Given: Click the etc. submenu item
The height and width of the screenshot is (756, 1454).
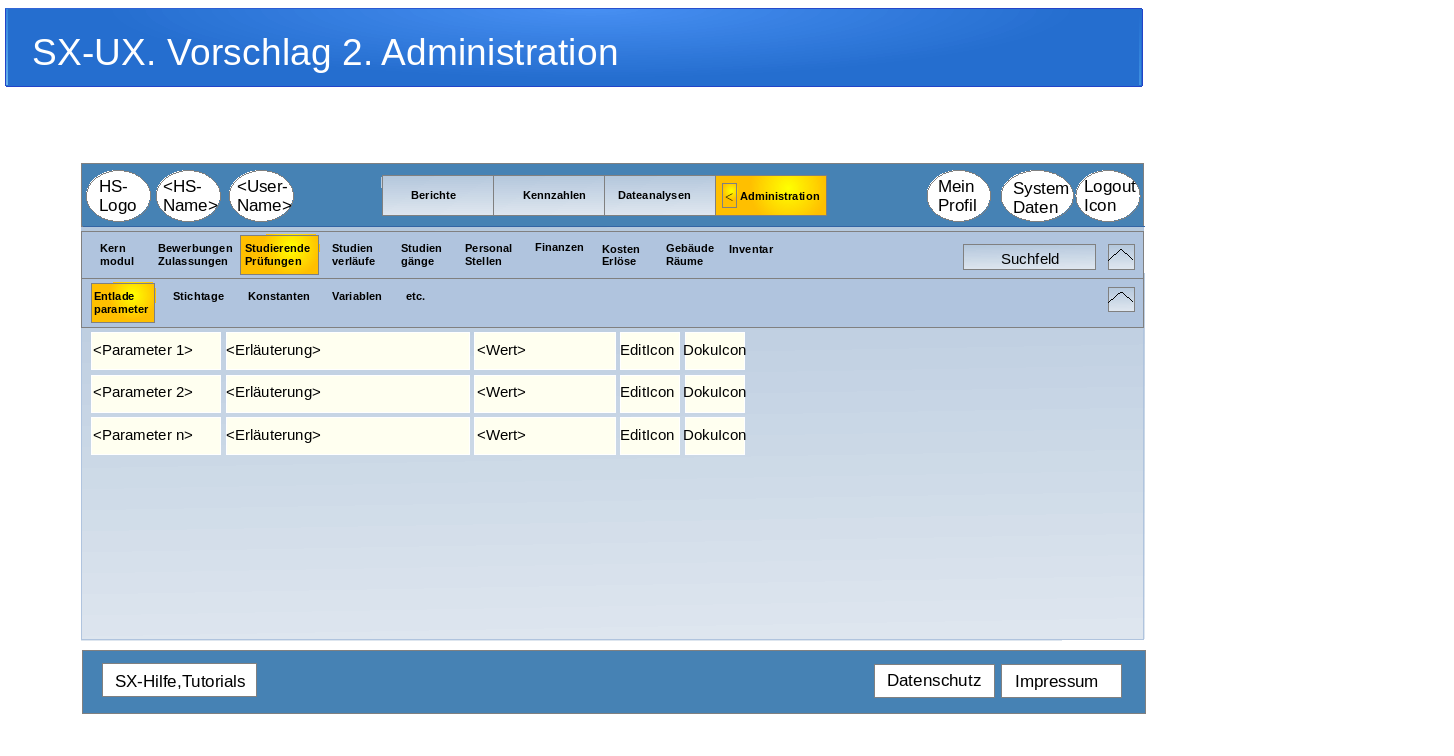Looking at the screenshot, I should [x=415, y=297].
